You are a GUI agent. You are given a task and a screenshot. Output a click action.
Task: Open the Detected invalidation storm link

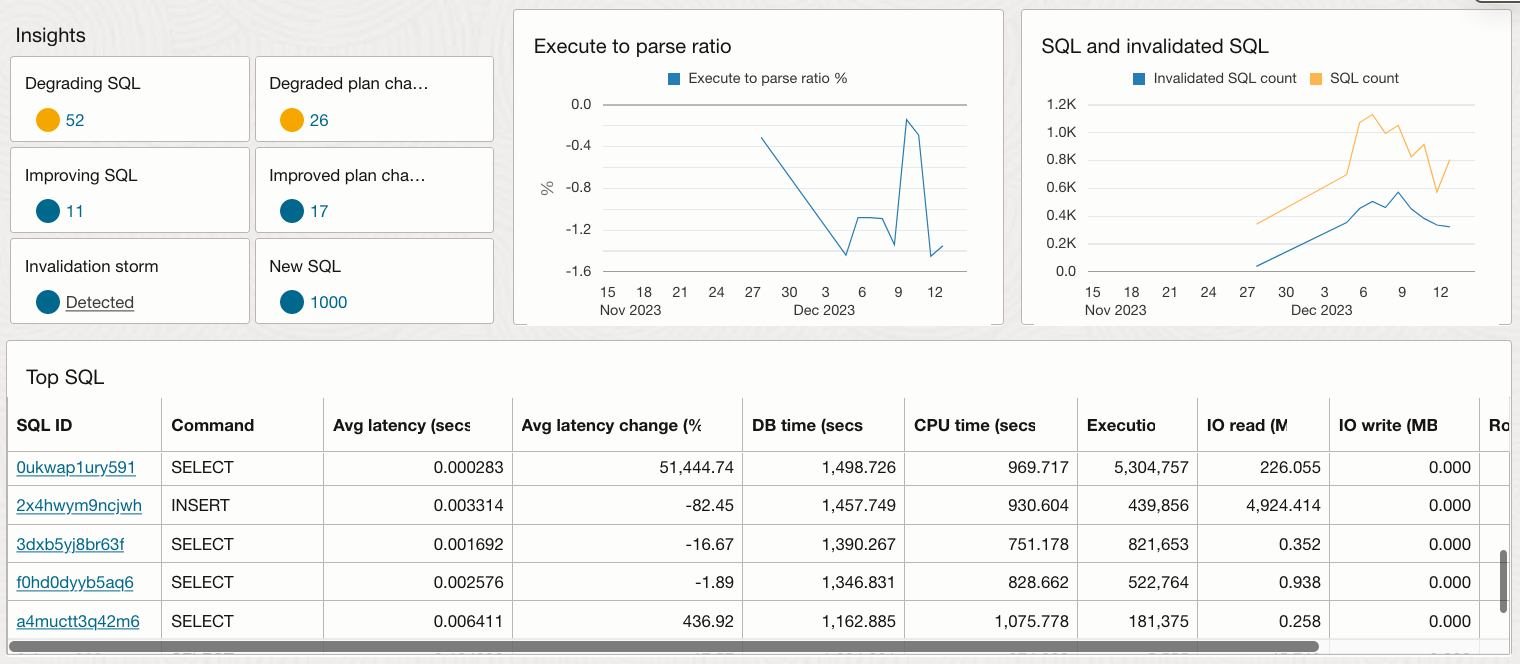[100, 302]
